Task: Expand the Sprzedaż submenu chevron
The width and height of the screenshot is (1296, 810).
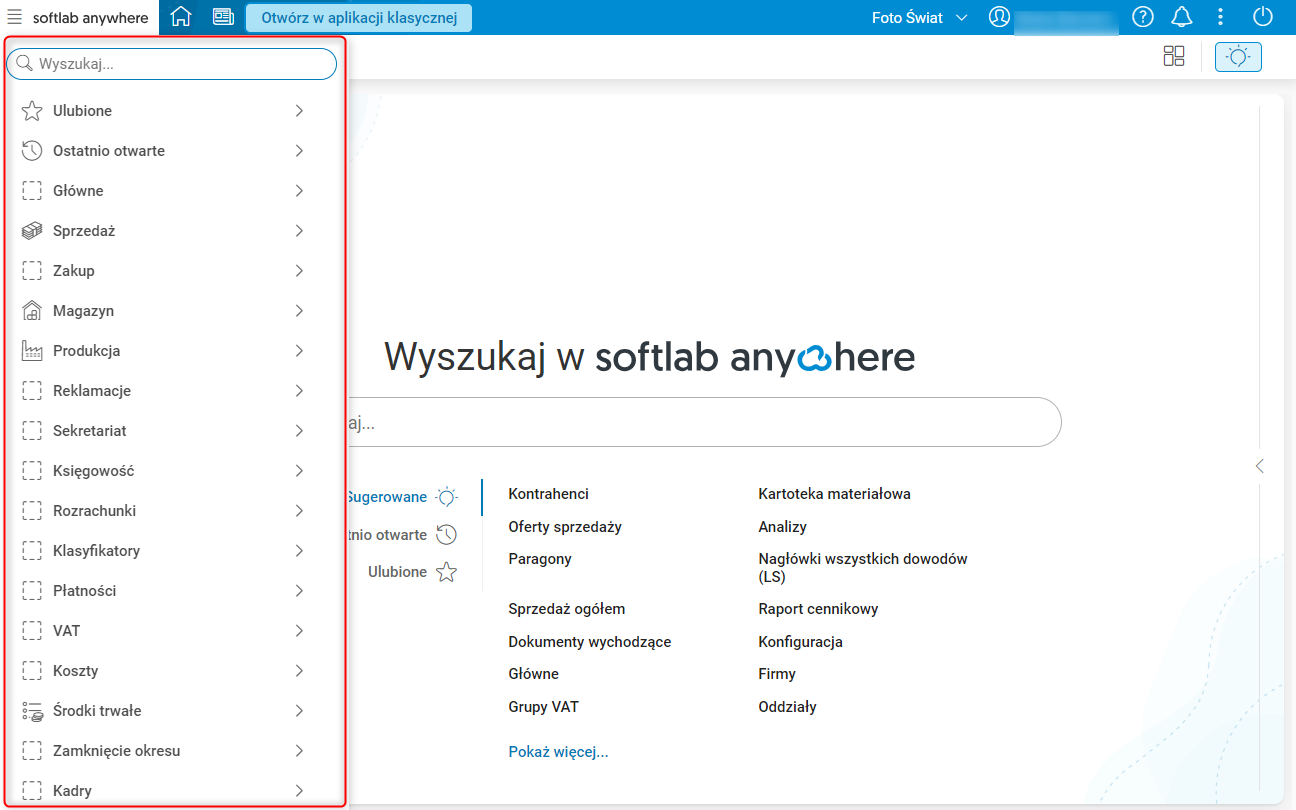Action: click(x=299, y=231)
